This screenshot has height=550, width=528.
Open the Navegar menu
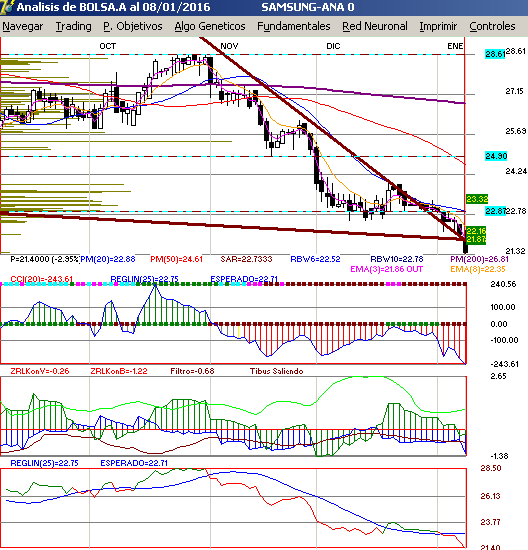click(22, 26)
